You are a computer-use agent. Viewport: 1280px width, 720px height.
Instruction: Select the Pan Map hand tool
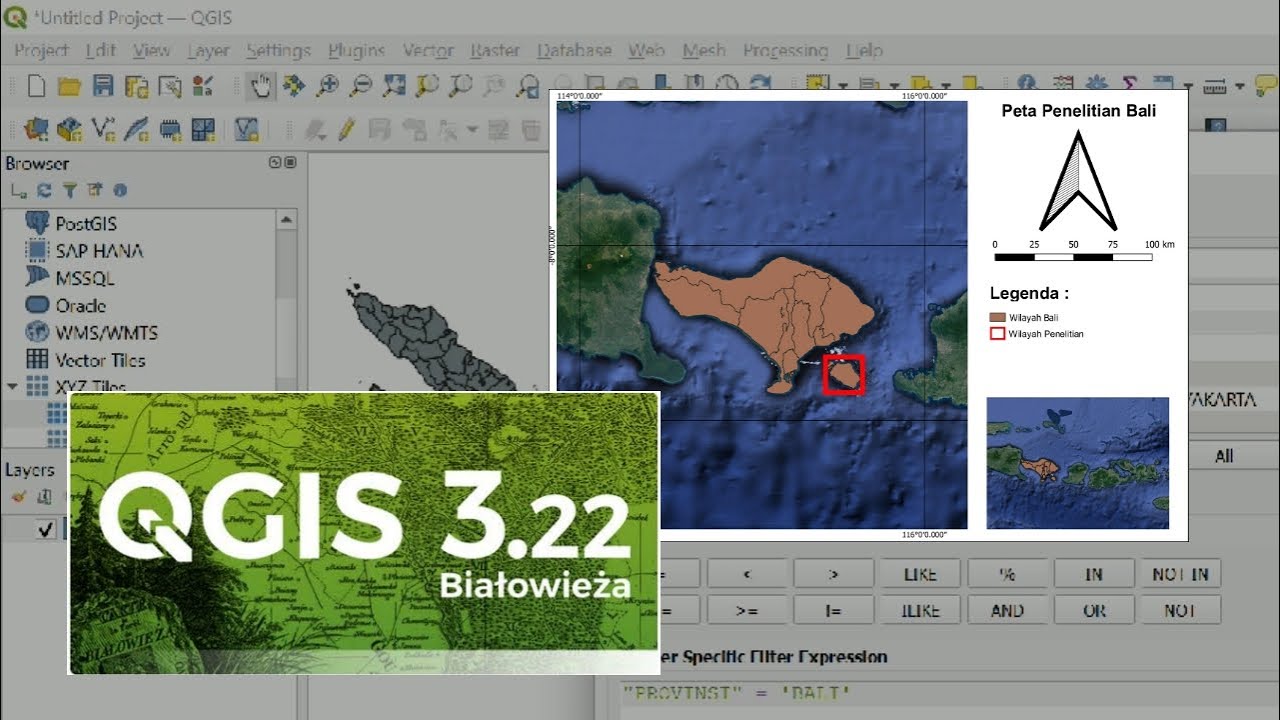click(260, 86)
